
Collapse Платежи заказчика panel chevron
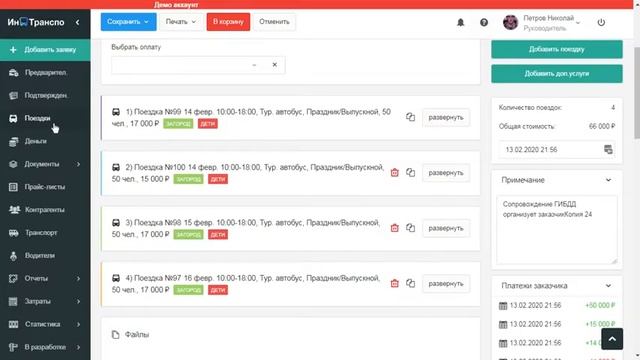click(x=608, y=286)
